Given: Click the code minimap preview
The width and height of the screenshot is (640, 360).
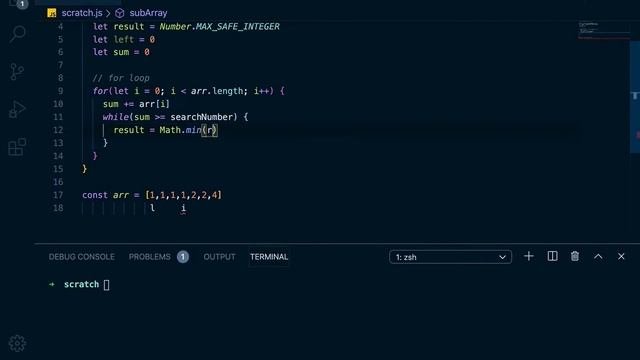Looking at the screenshot, I should point(604,31).
